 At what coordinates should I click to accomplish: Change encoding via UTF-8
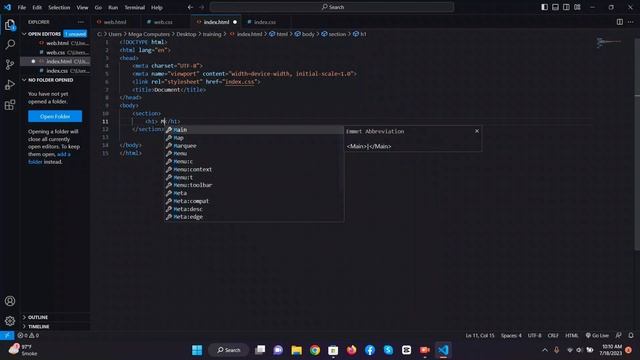(534, 336)
